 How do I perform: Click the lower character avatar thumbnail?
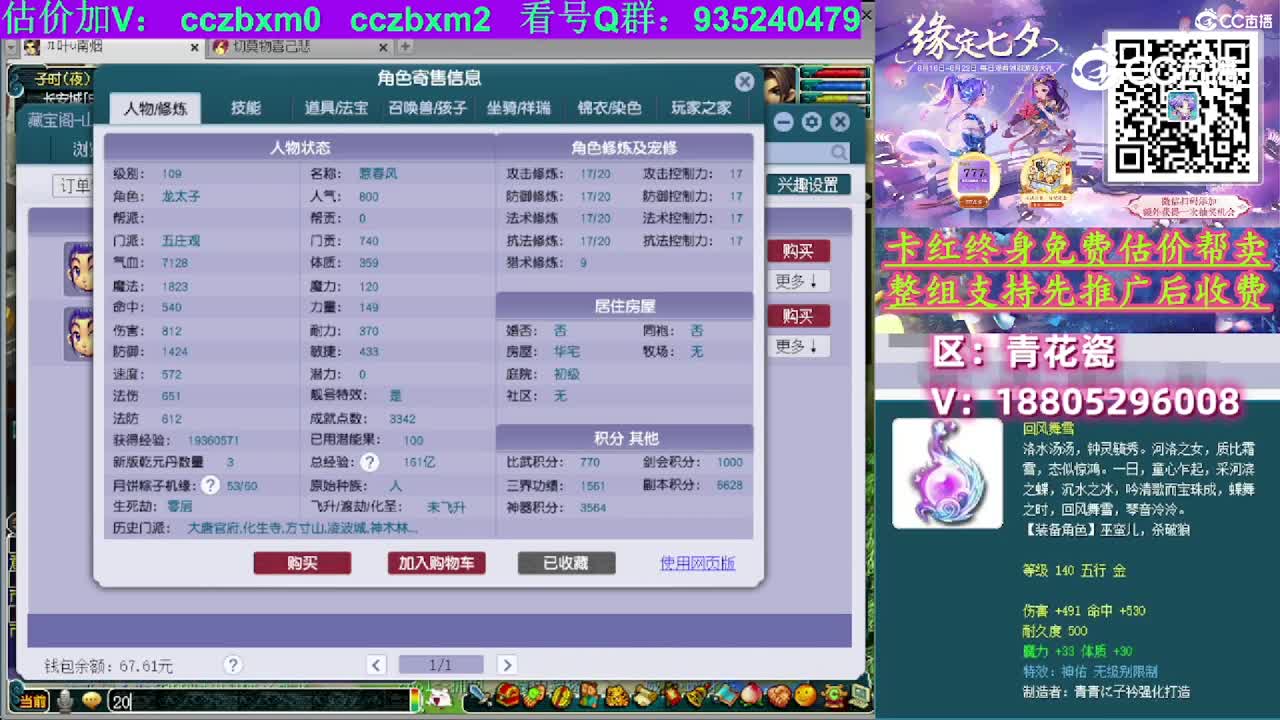pyautogui.click(x=79, y=334)
